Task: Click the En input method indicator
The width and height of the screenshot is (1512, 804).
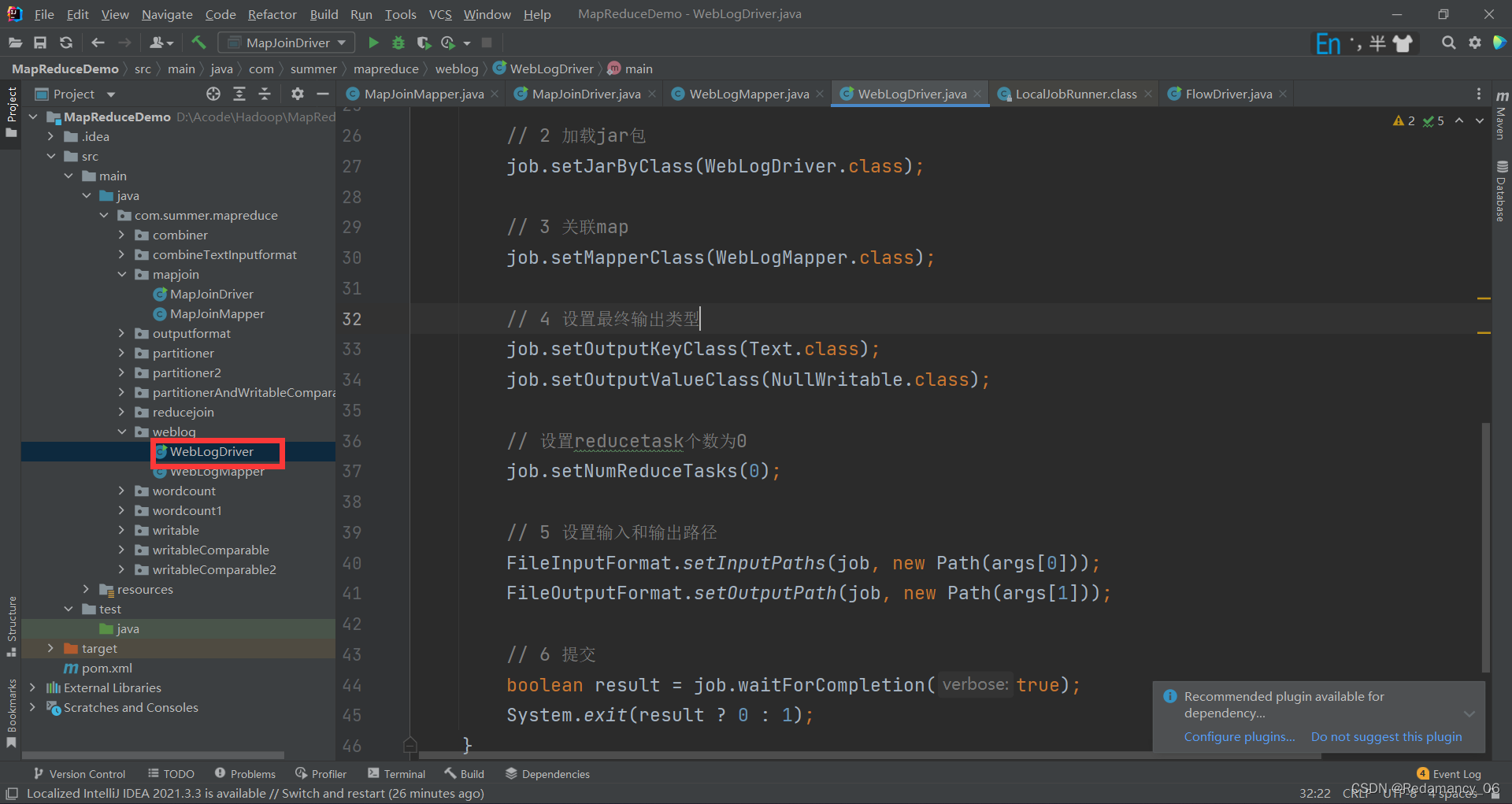Action: click(x=1328, y=43)
